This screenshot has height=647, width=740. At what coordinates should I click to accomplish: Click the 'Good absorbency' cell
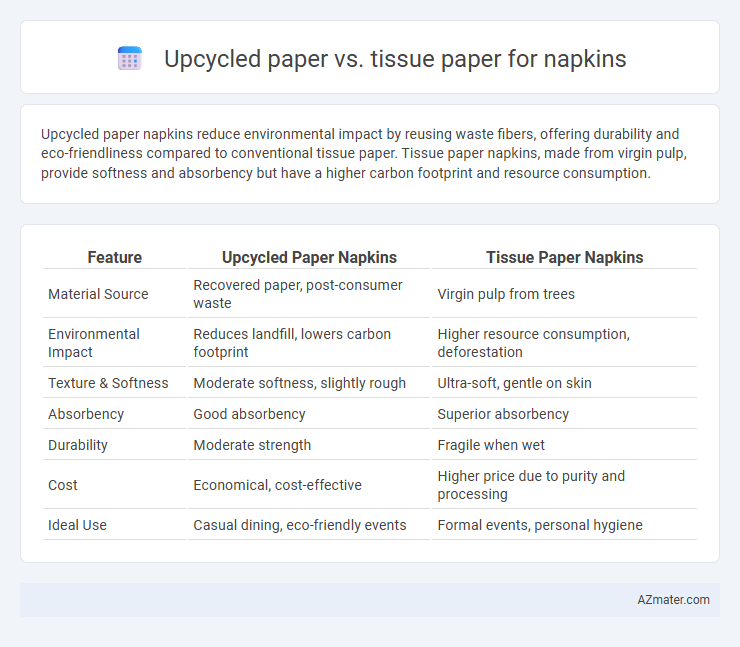pos(309,414)
